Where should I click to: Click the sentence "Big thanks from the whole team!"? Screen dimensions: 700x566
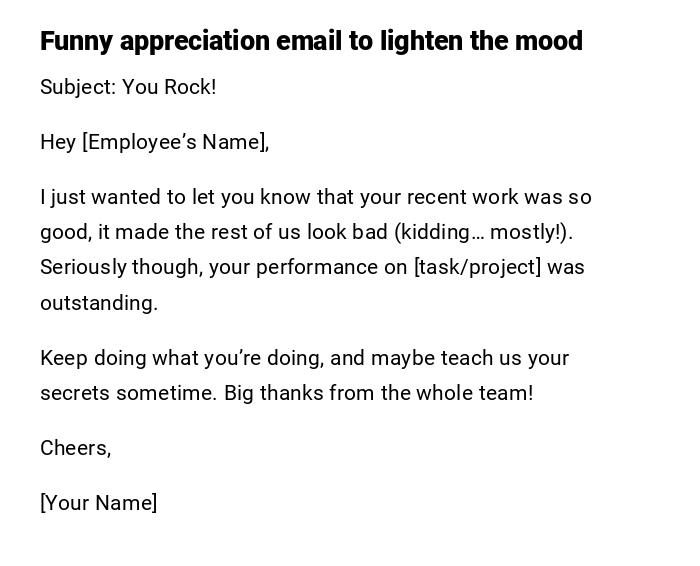click(378, 393)
